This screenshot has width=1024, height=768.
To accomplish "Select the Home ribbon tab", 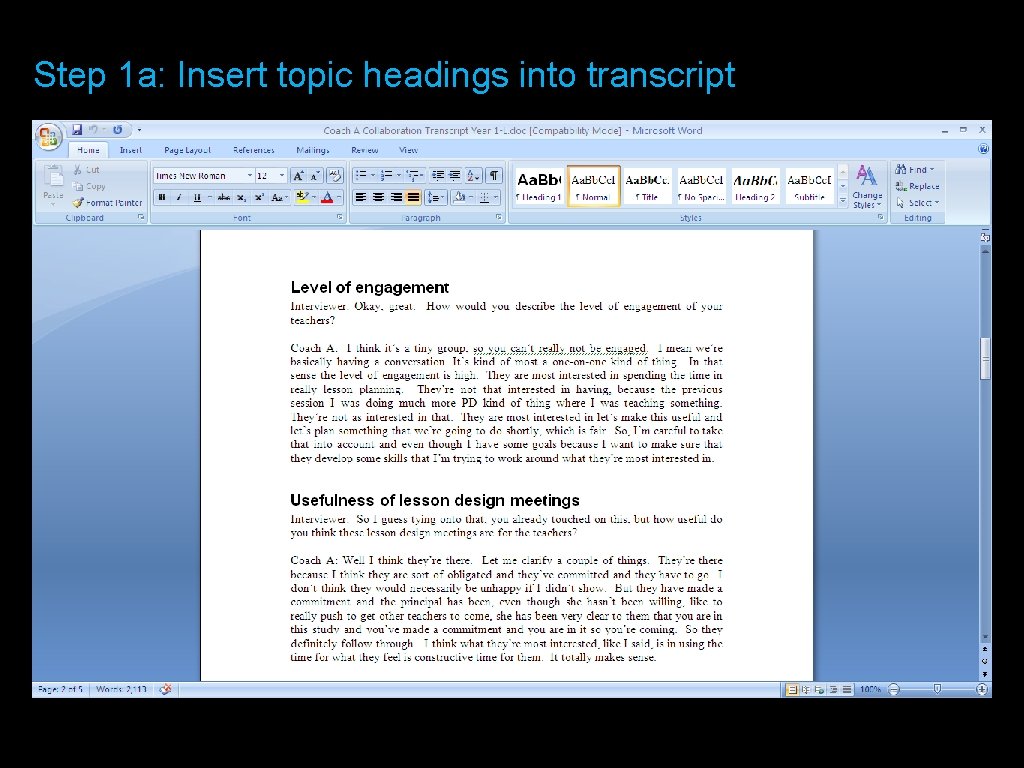I will 88,150.
